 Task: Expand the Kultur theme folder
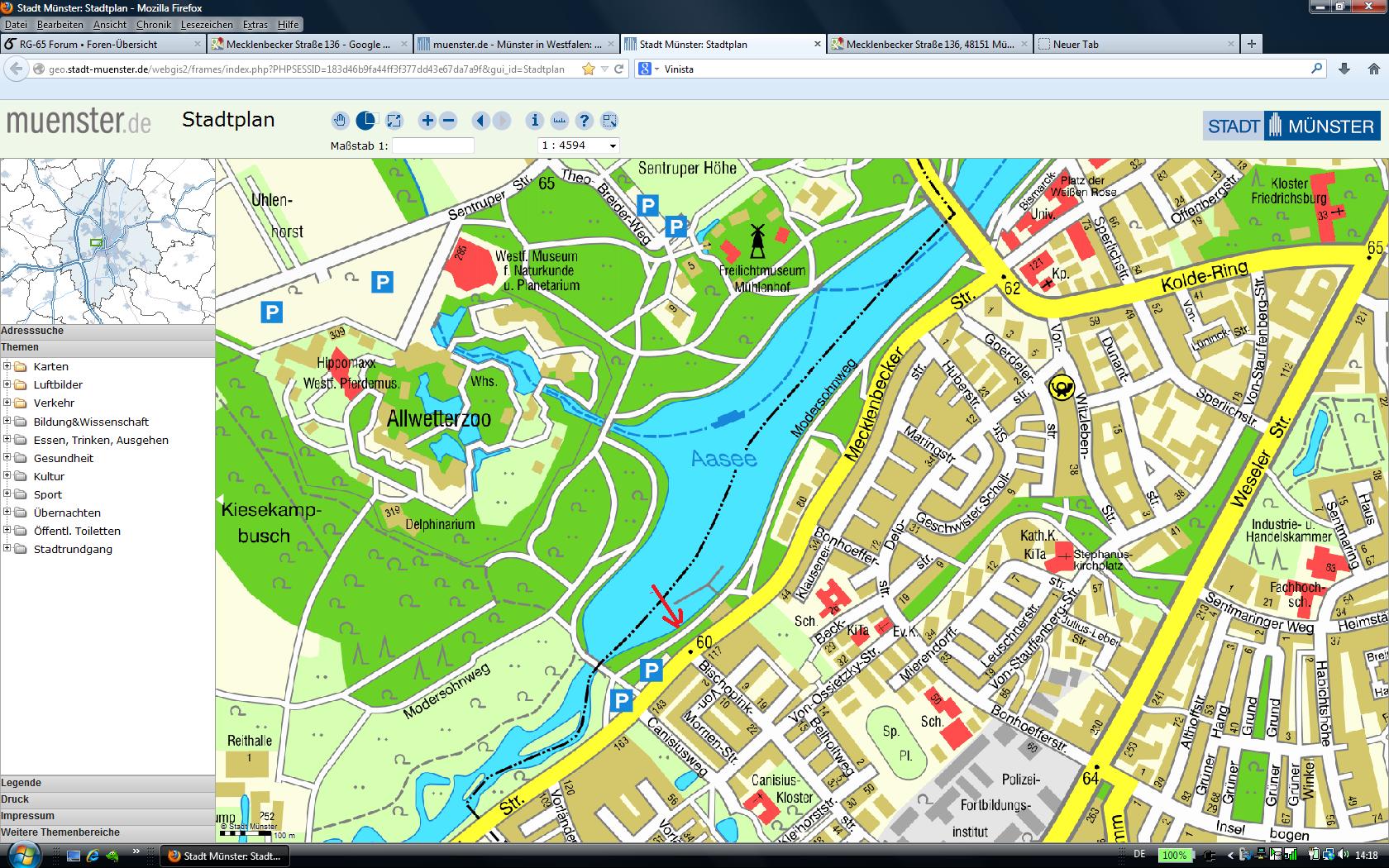tap(7, 476)
